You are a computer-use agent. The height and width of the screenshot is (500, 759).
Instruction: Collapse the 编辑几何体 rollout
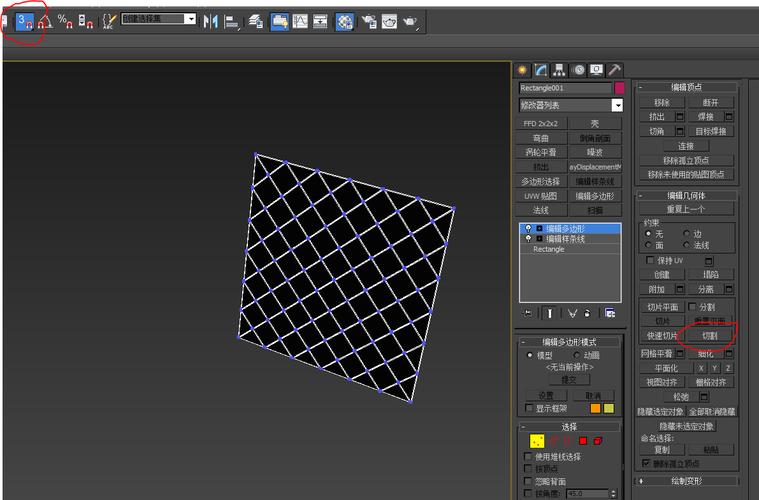686,196
